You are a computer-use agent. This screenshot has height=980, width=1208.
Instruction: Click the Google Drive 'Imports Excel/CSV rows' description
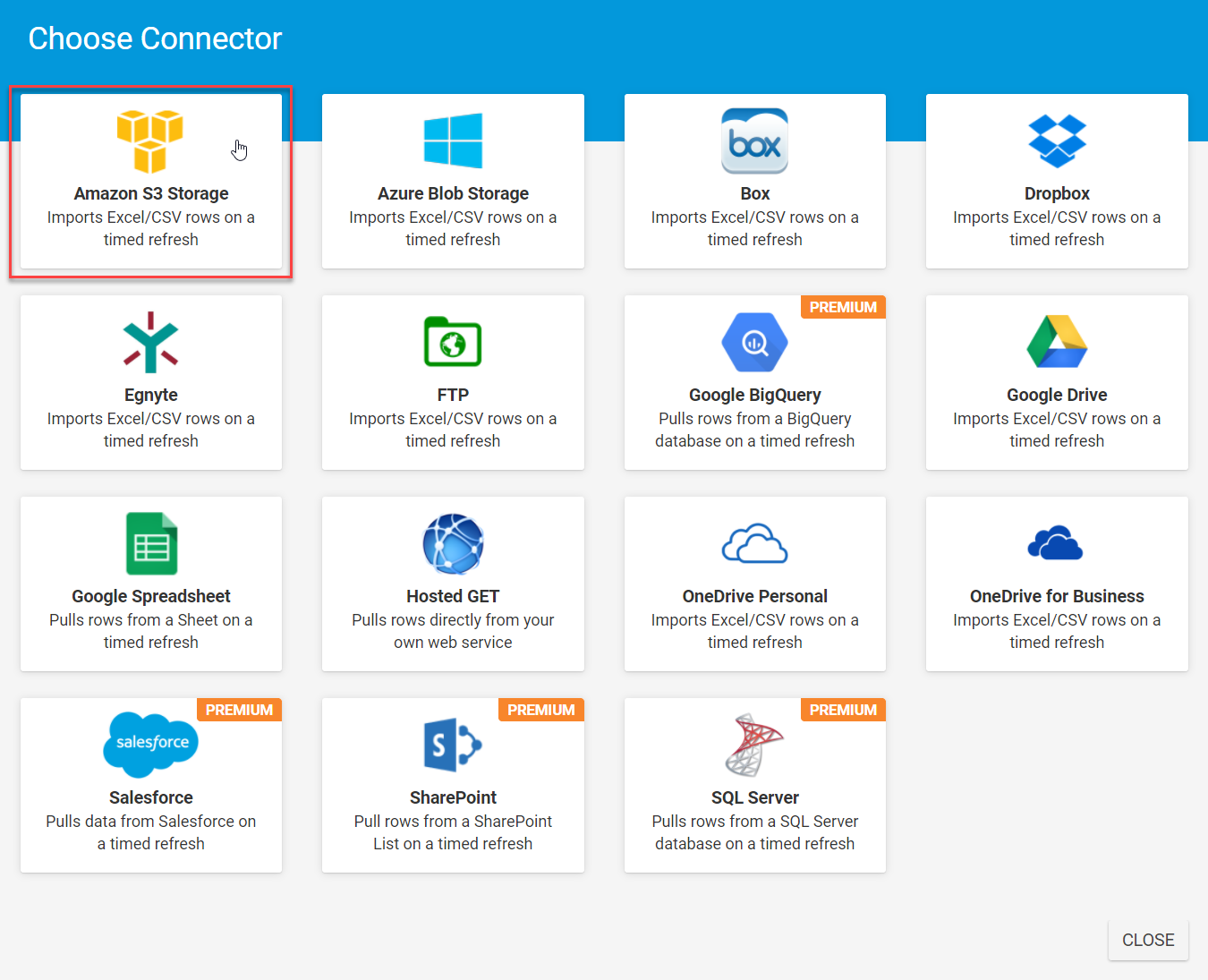[1057, 430]
